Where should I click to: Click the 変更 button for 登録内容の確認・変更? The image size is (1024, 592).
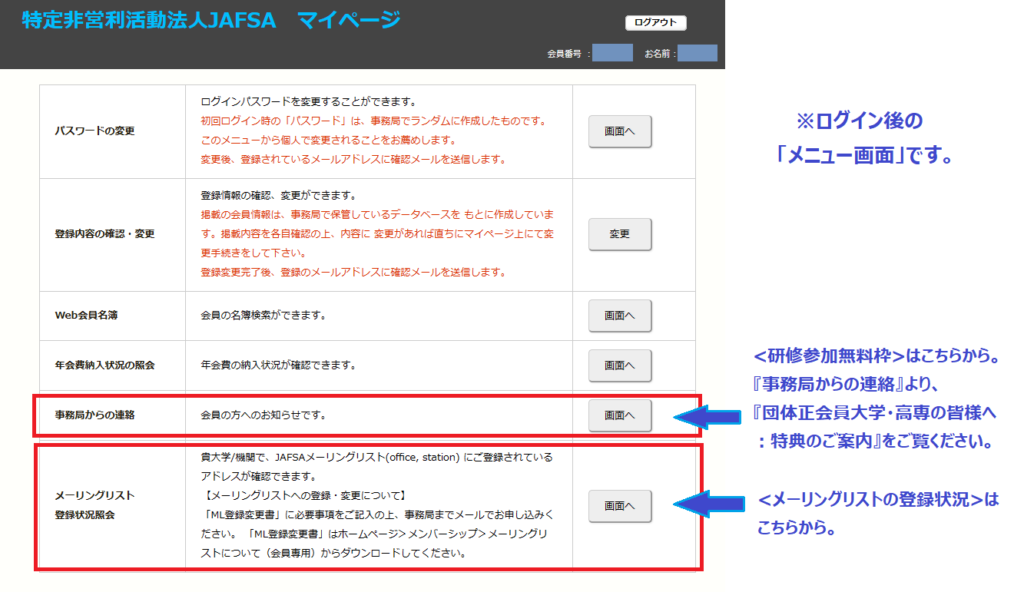click(619, 234)
